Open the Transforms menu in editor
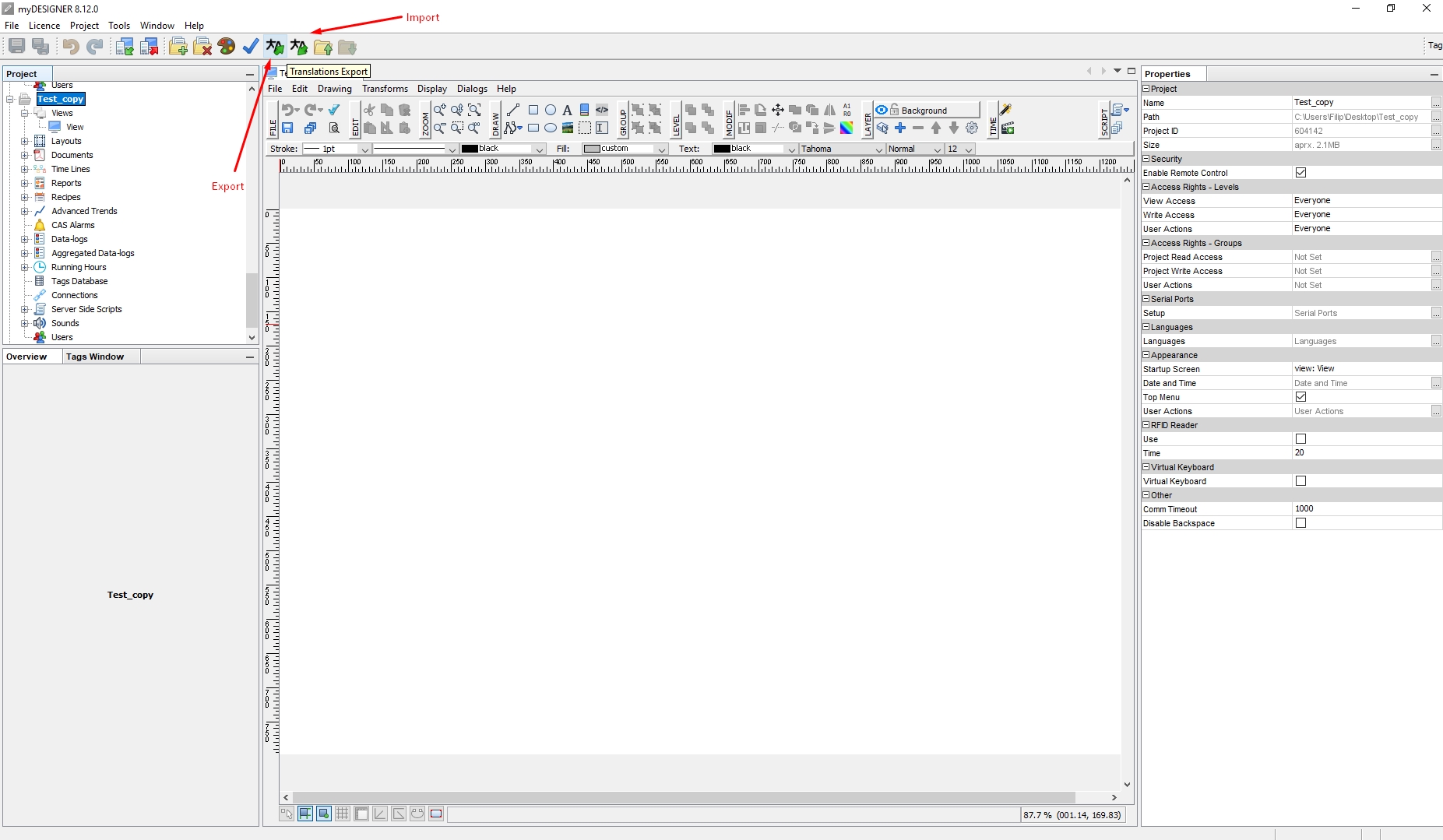This screenshot has width=1443, height=840. (385, 89)
